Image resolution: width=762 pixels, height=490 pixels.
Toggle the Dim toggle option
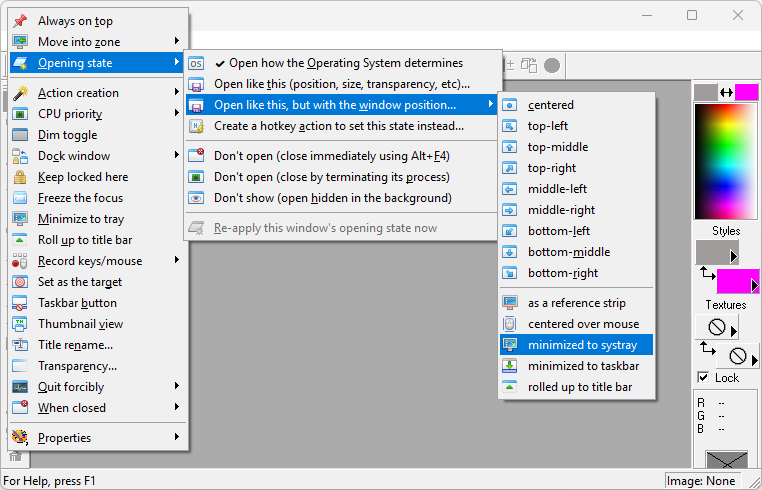pyautogui.click(x=67, y=135)
